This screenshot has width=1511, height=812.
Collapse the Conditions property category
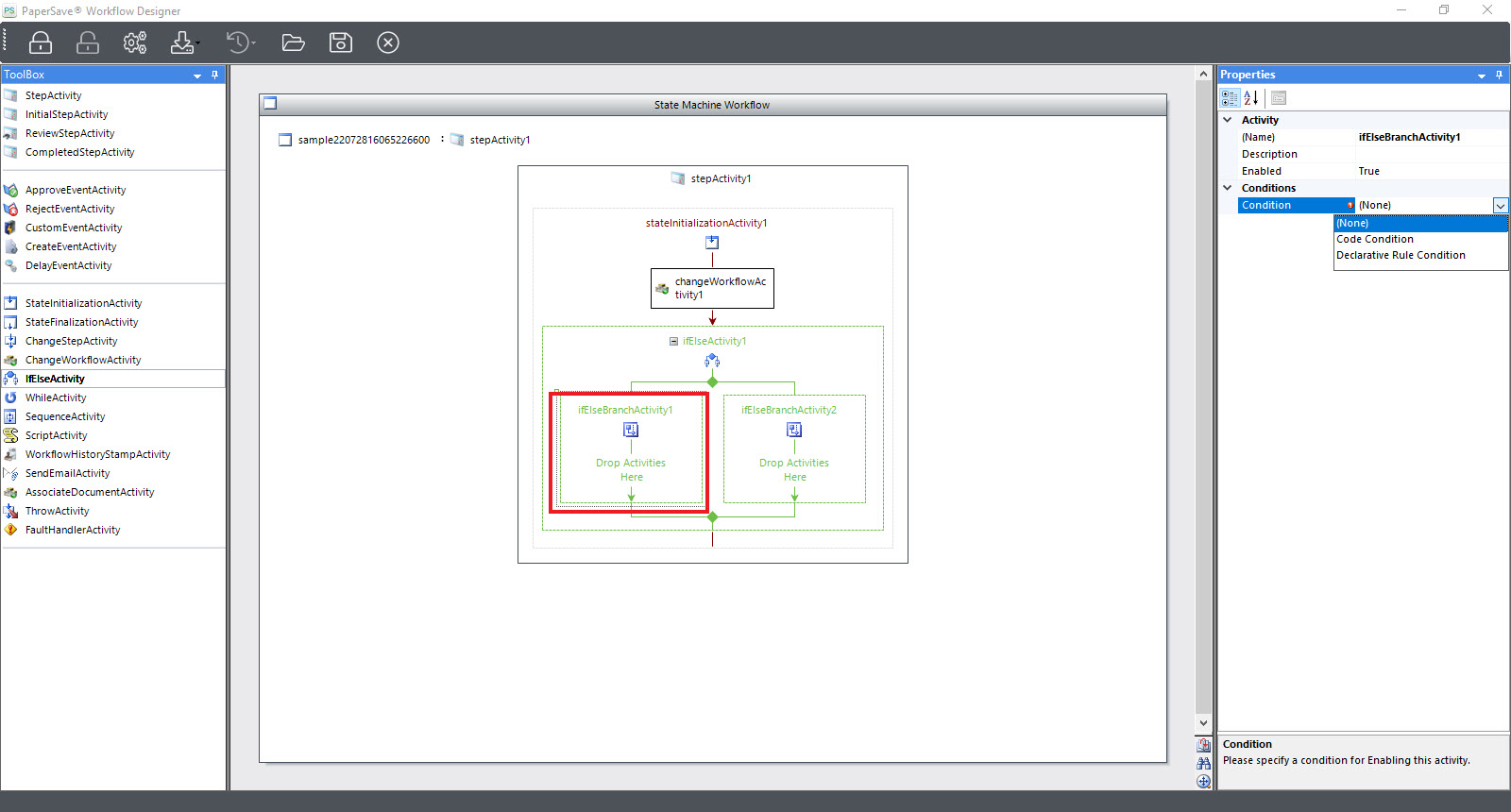[x=1228, y=188]
